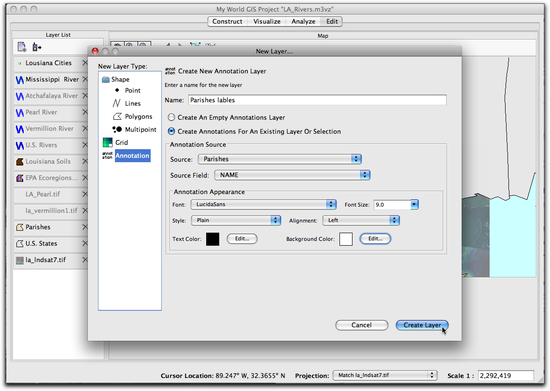Click the U.S. Rivers layer line icon
The image size is (550, 391).
(20, 145)
